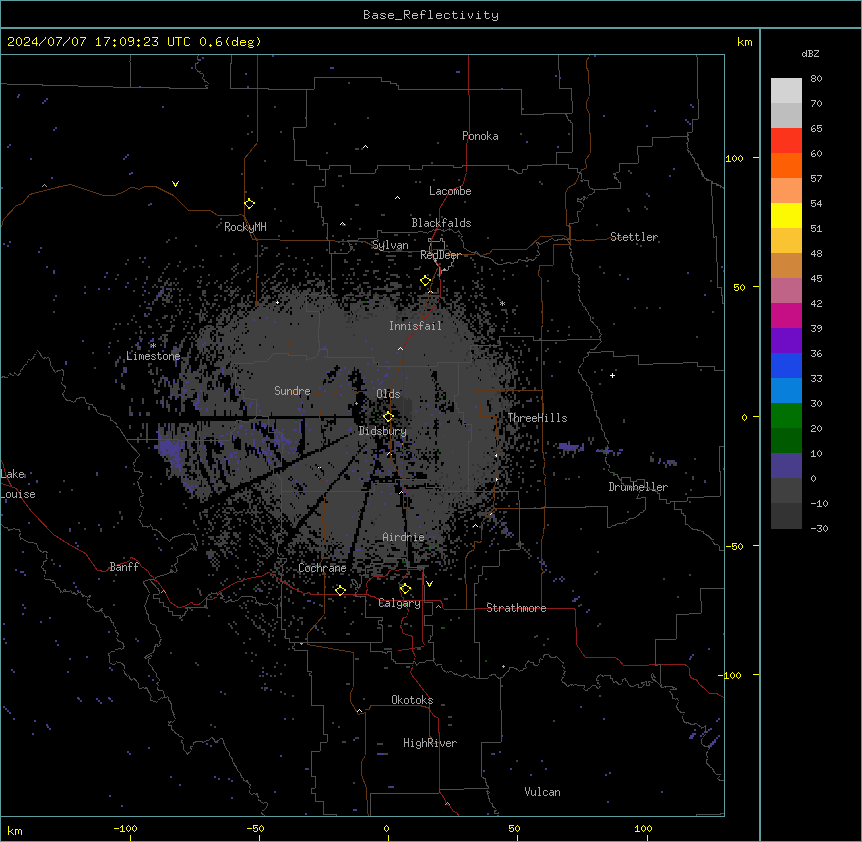Viewport: 862px width, 842px height.
Task: Click the Olds city label
Action: (x=388, y=394)
